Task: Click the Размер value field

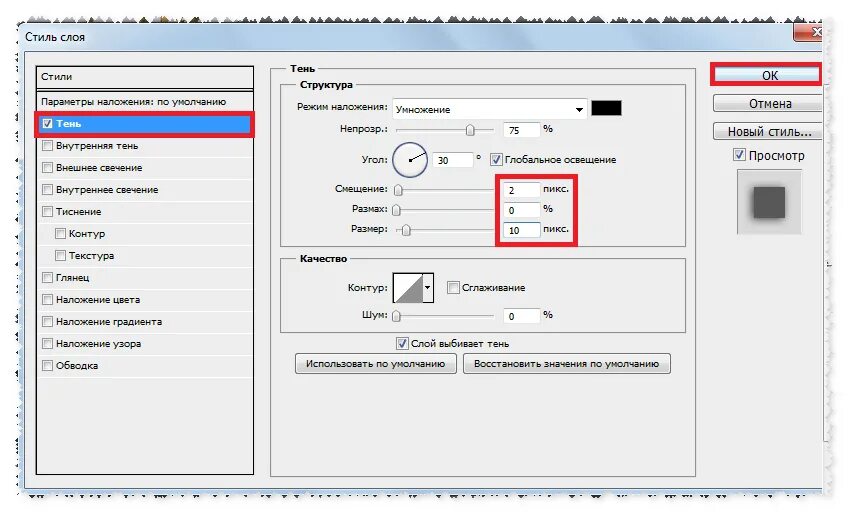Action: pos(522,230)
